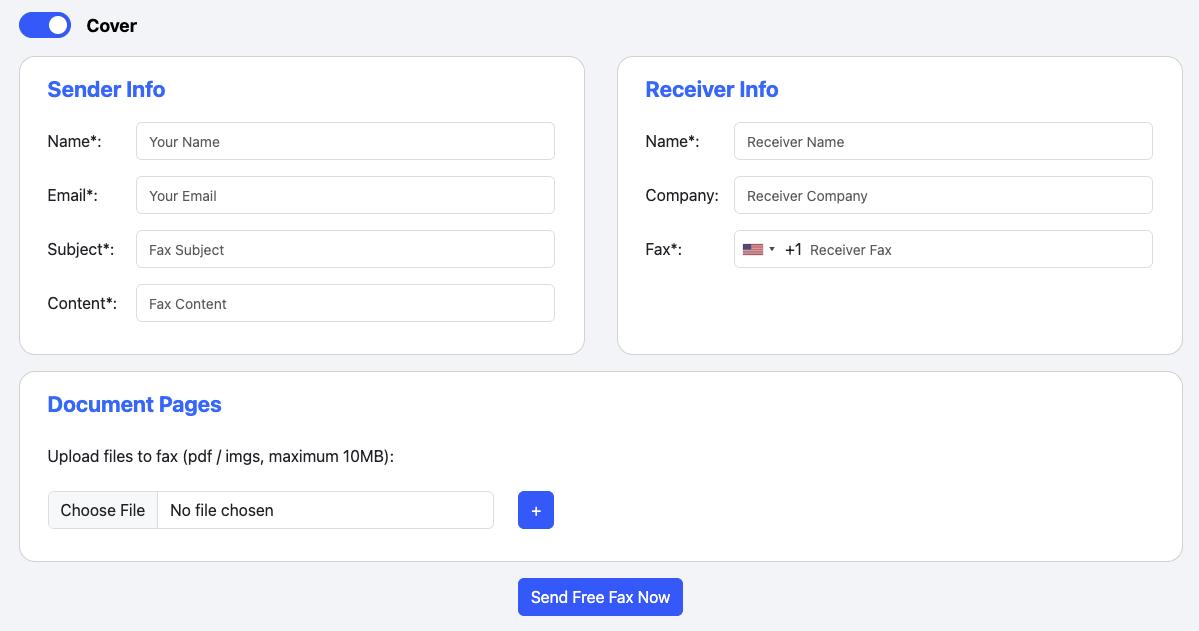Expand the country code dropdown arrow

(772, 250)
